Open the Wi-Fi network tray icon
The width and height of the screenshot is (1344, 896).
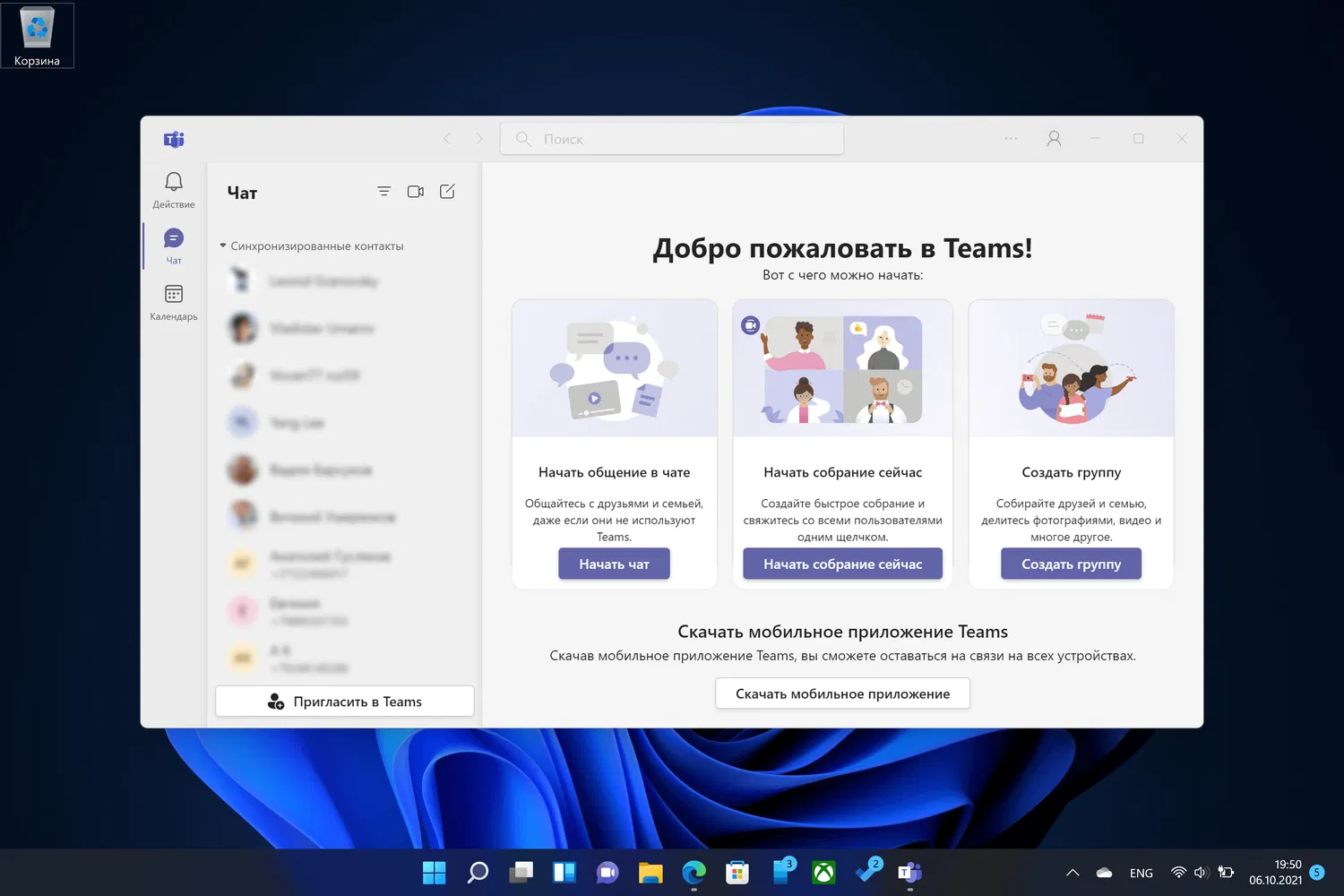[1179, 873]
